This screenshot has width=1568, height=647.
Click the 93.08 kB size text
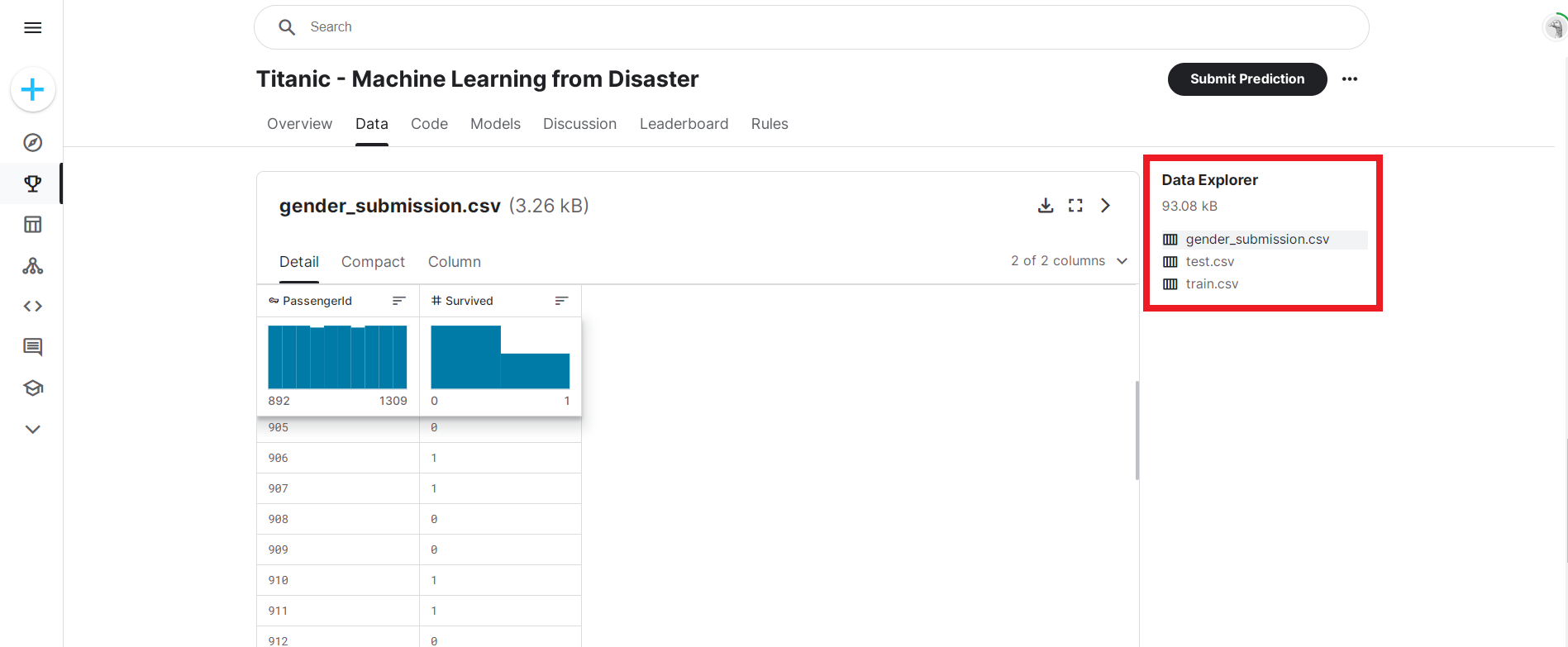pyautogui.click(x=1189, y=207)
